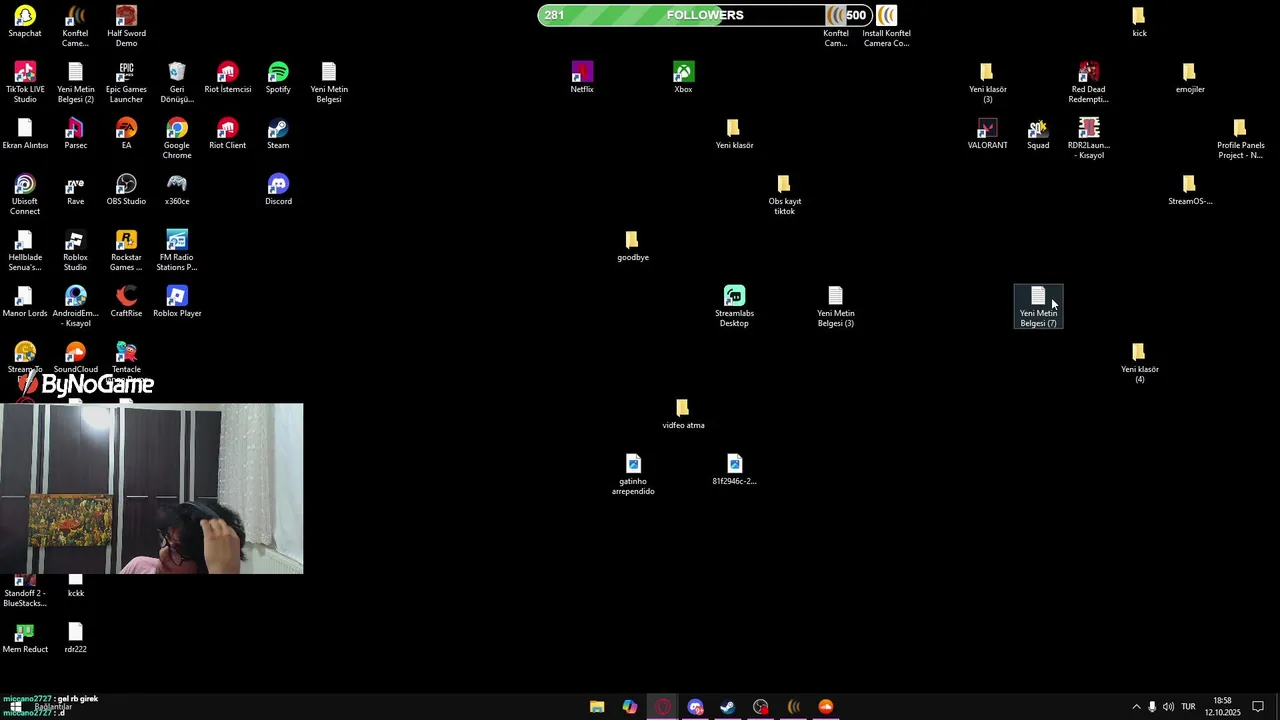This screenshot has width=1280, height=720.
Task: Open Yeni klasör (4) folder
Action: (1139, 363)
